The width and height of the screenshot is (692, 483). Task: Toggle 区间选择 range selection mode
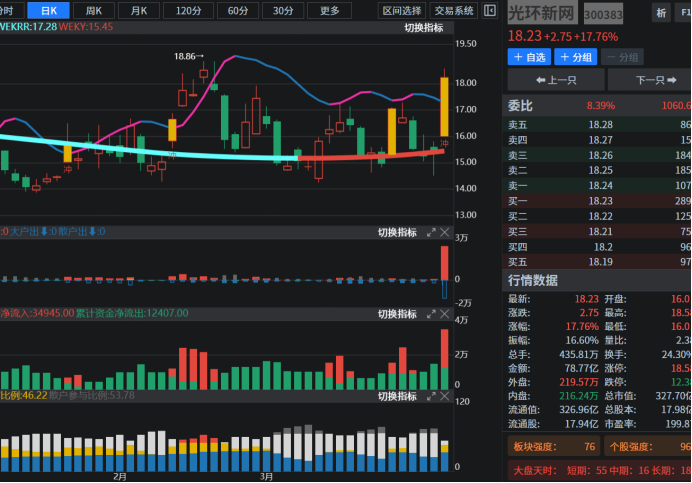pos(402,11)
